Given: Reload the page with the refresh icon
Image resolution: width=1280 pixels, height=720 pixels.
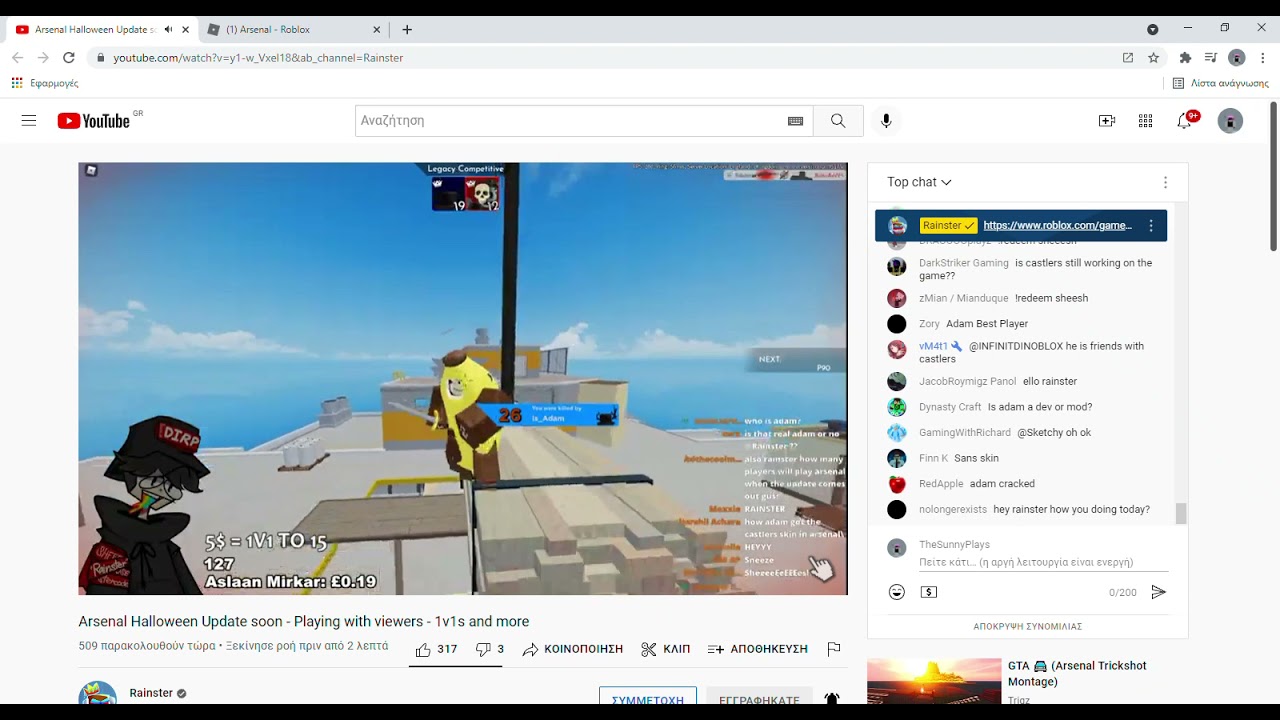Looking at the screenshot, I should [68, 58].
